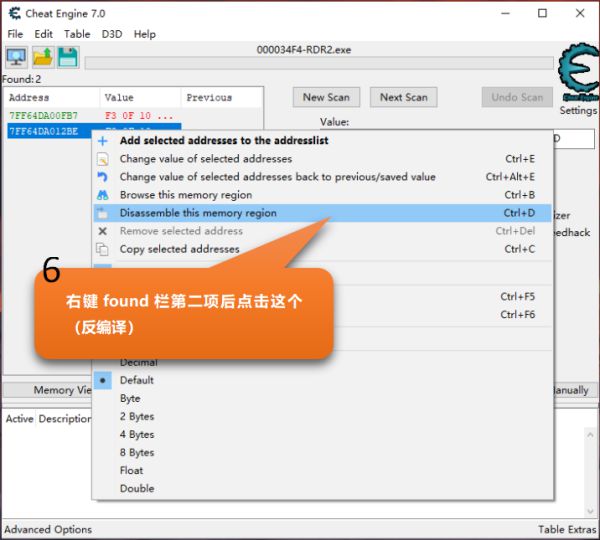Select the Default display type option
Viewport: 600px width, 540px height.
tap(137, 380)
